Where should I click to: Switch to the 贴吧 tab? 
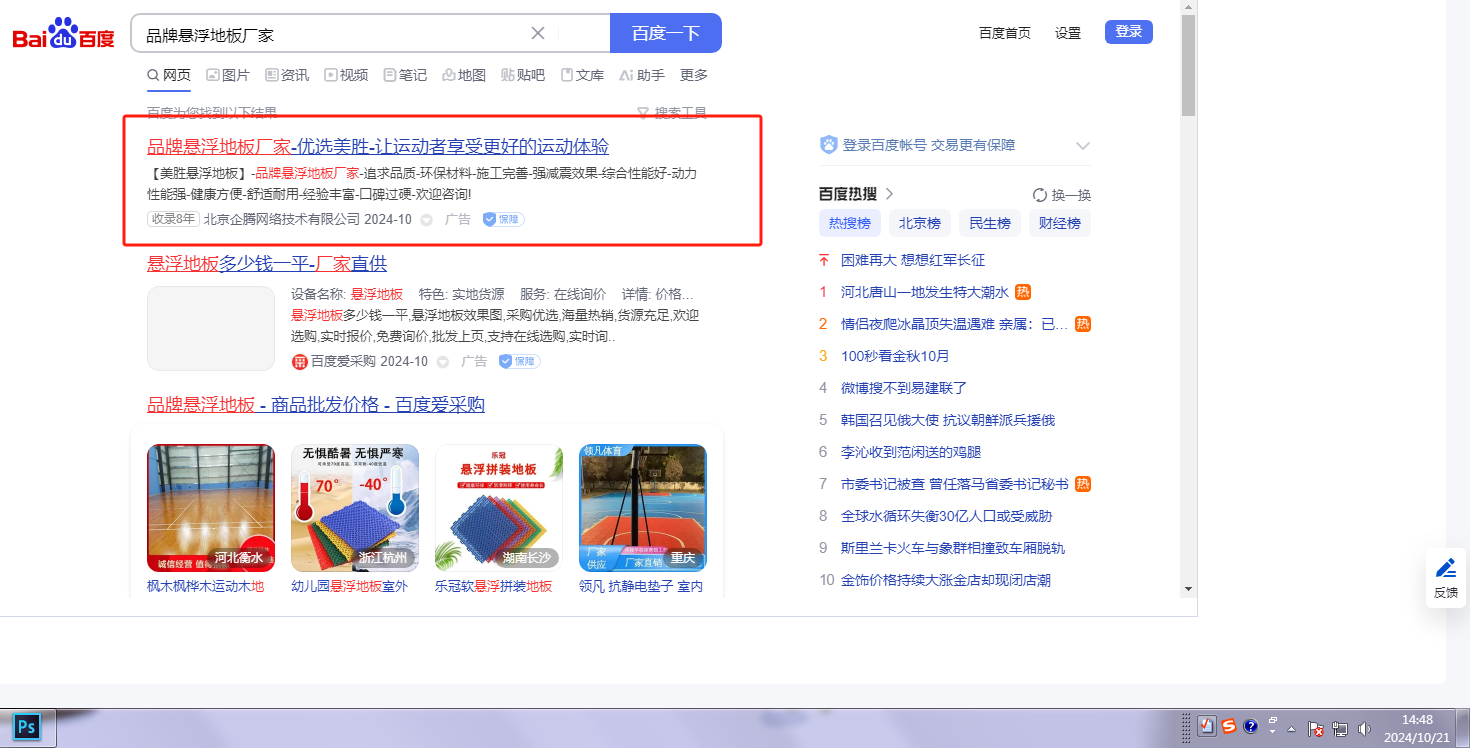(523, 75)
